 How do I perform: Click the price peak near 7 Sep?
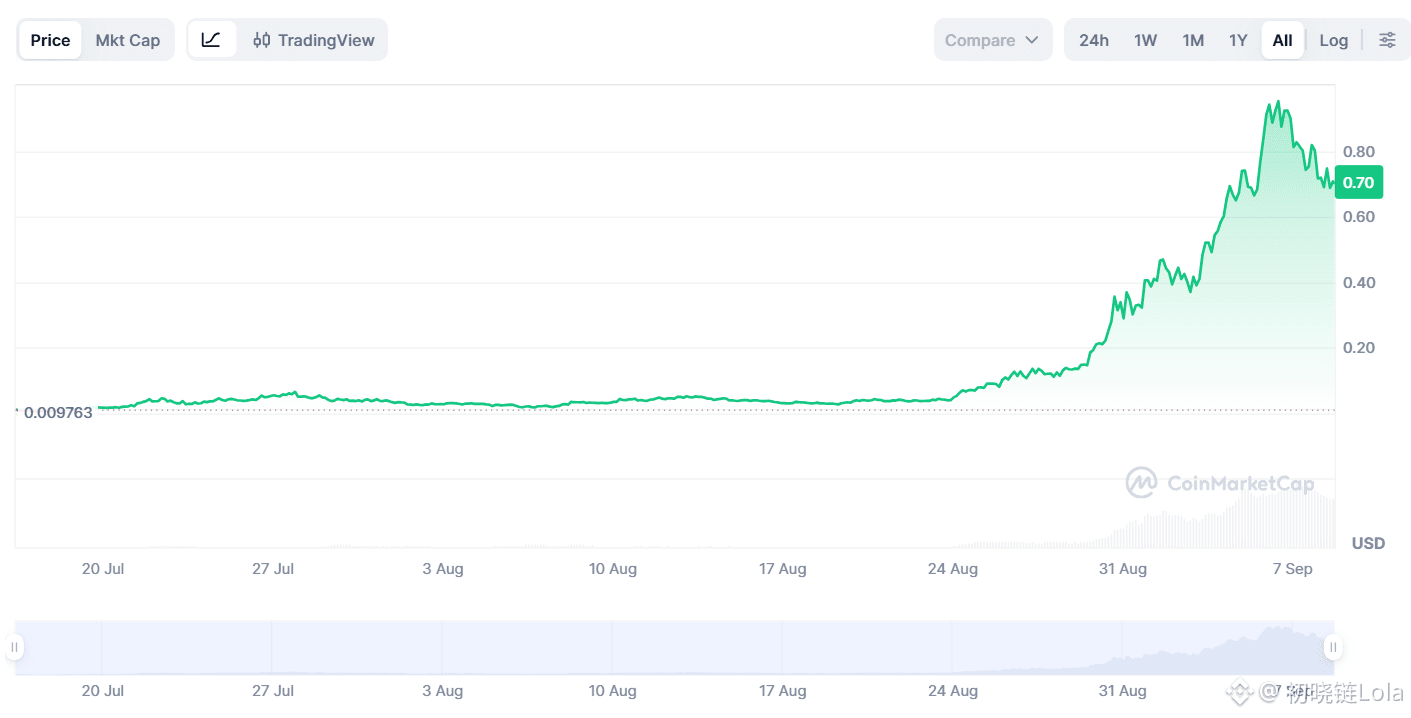1276,102
